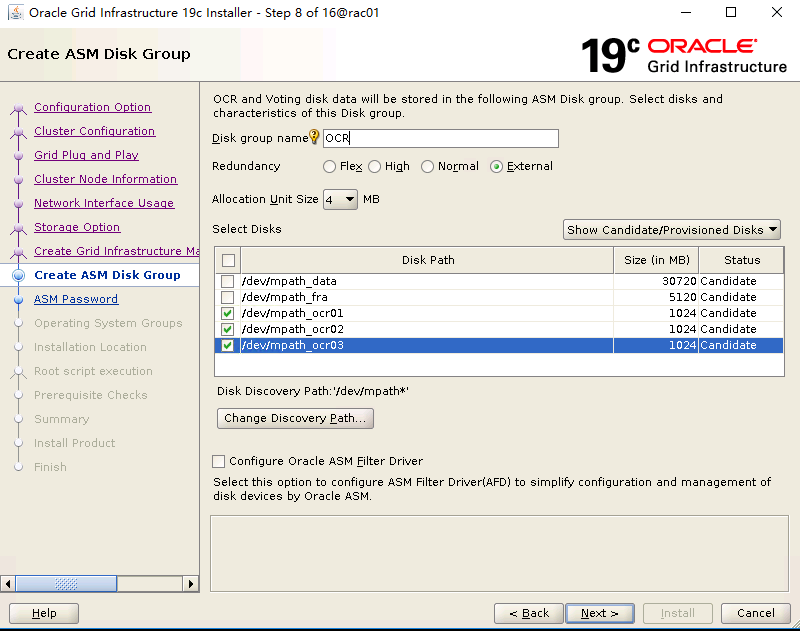This screenshot has width=800, height=631.
Task: Go to the Network Interface Usage step
Action: (x=104, y=203)
